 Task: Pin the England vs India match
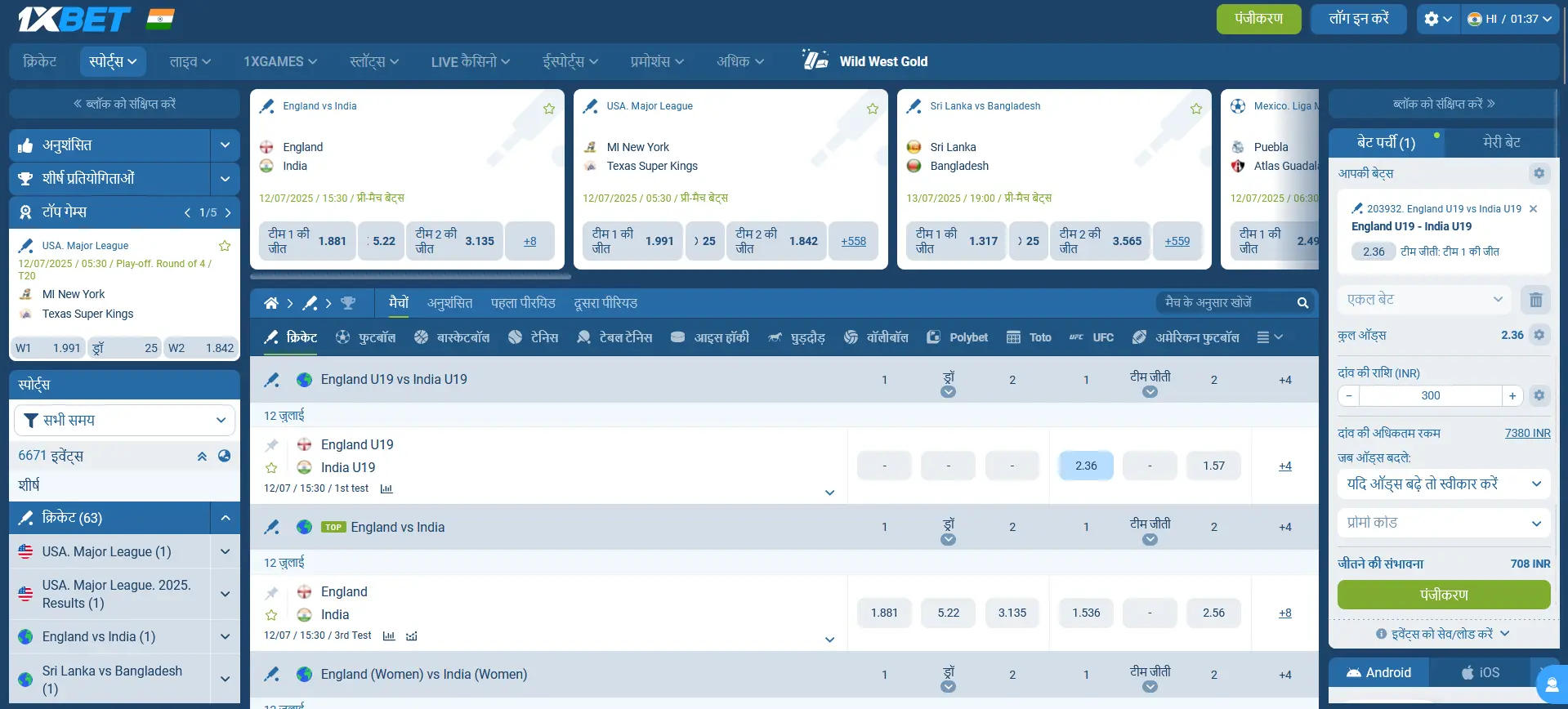click(x=271, y=592)
